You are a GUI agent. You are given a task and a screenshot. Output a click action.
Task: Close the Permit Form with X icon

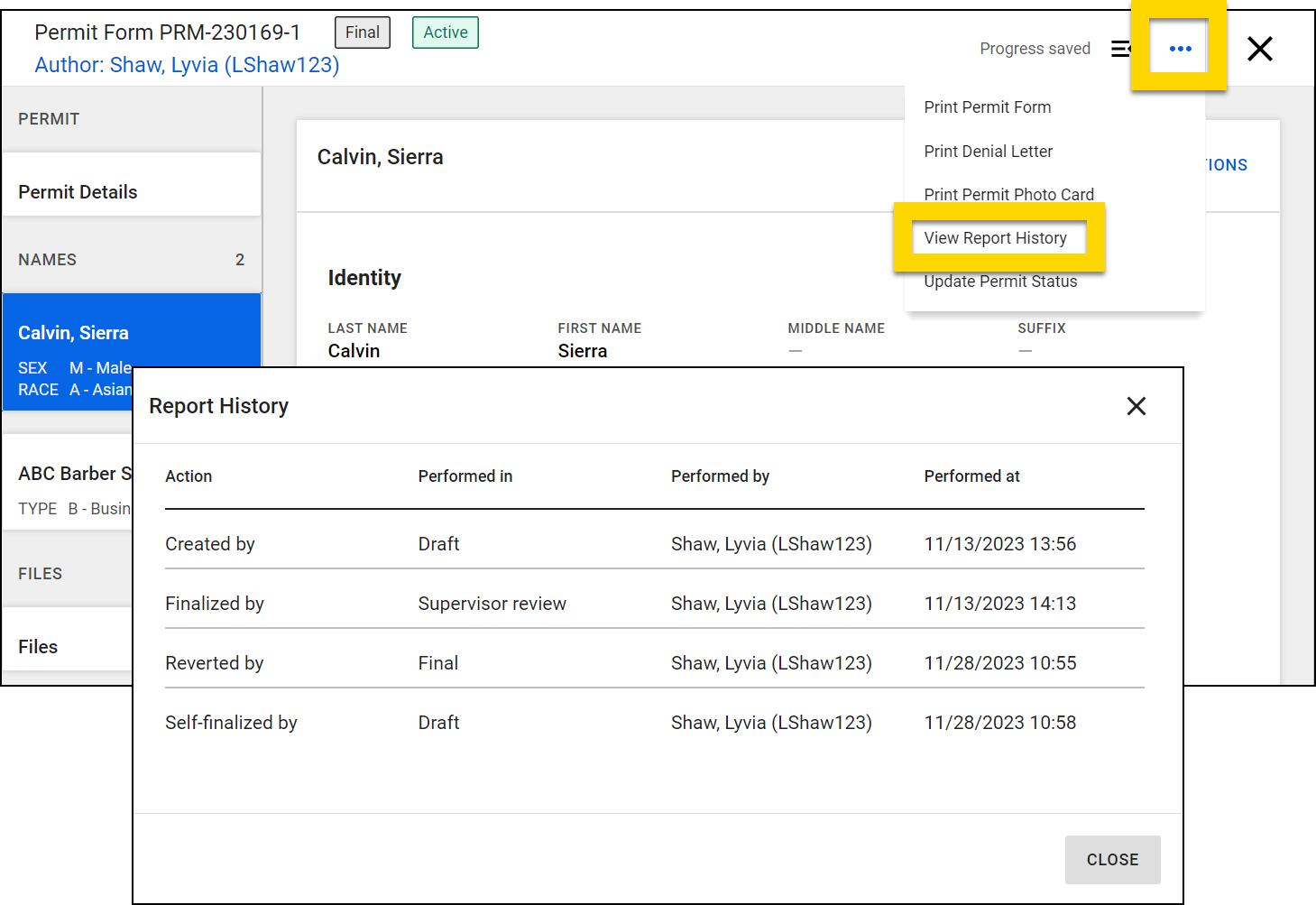1259,49
